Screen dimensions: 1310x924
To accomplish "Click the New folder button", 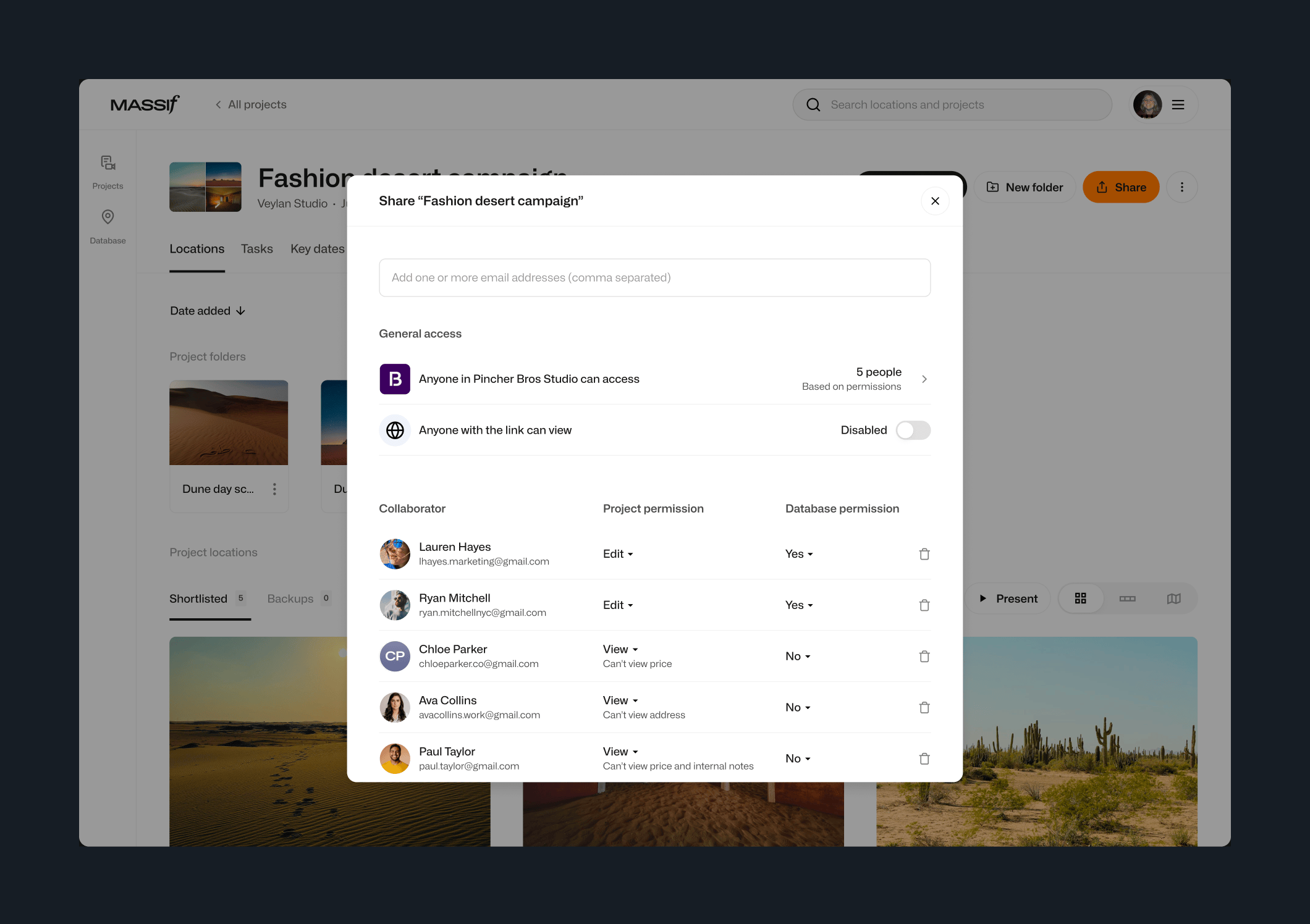I will point(1025,187).
